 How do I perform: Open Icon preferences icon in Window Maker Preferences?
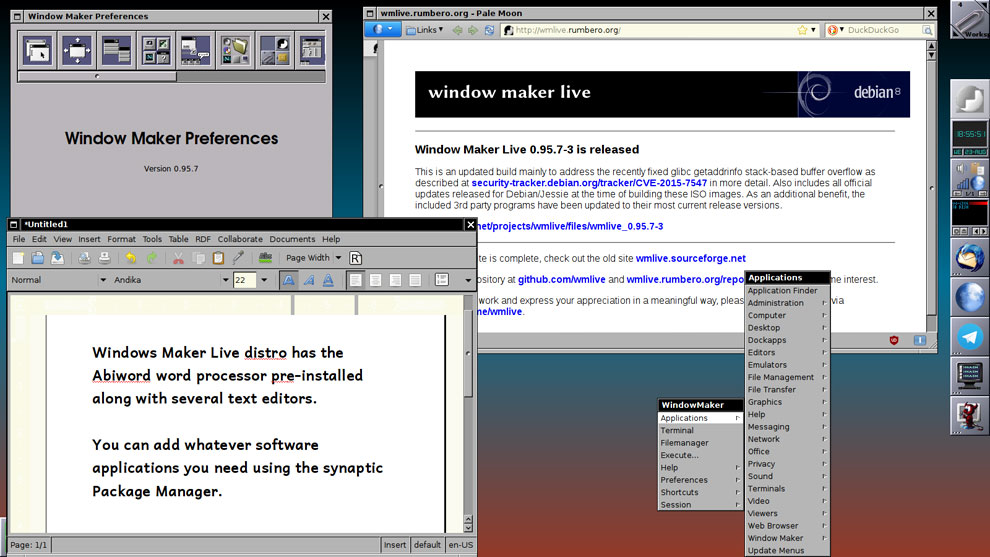(156, 51)
